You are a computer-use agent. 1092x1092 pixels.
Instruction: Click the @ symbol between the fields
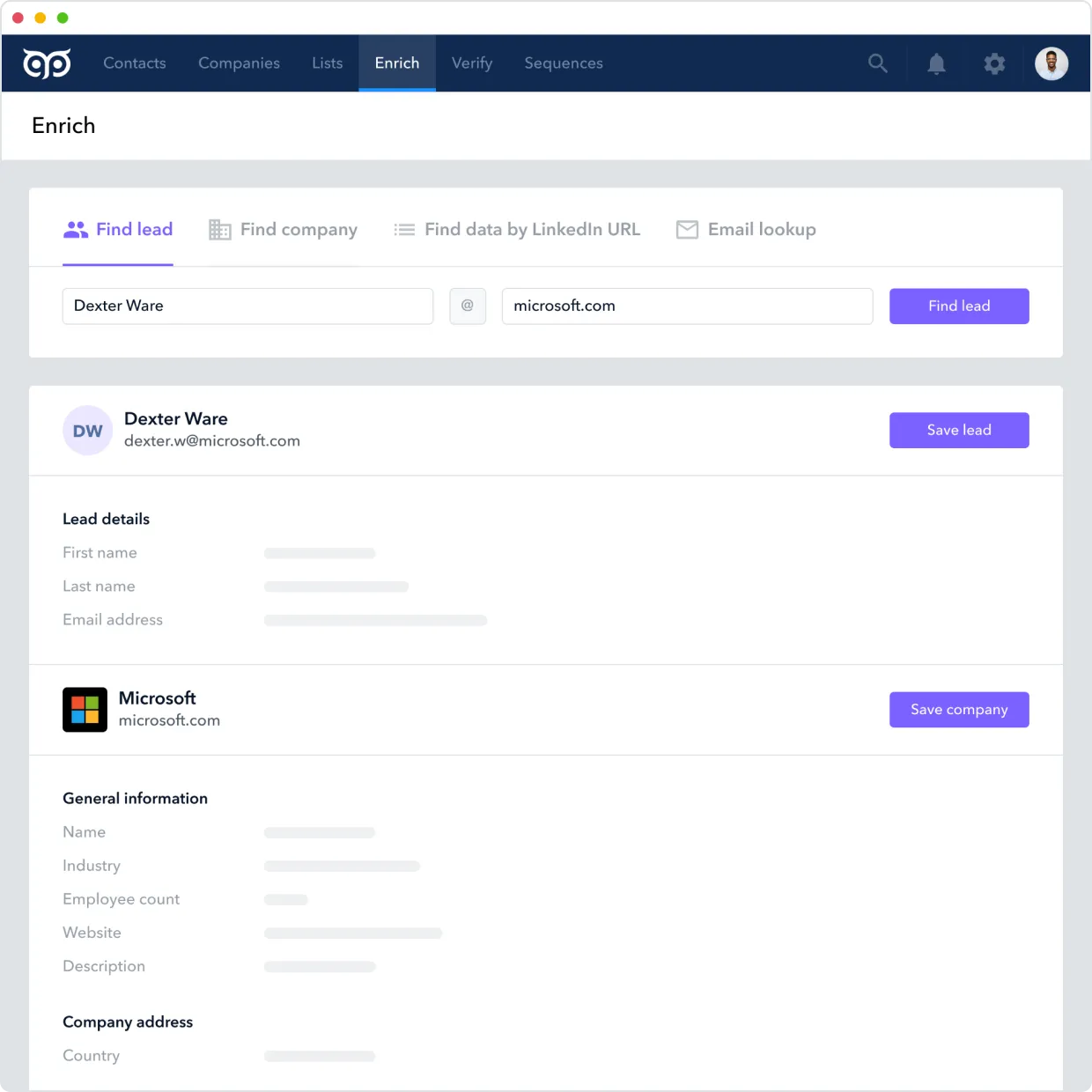click(468, 306)
